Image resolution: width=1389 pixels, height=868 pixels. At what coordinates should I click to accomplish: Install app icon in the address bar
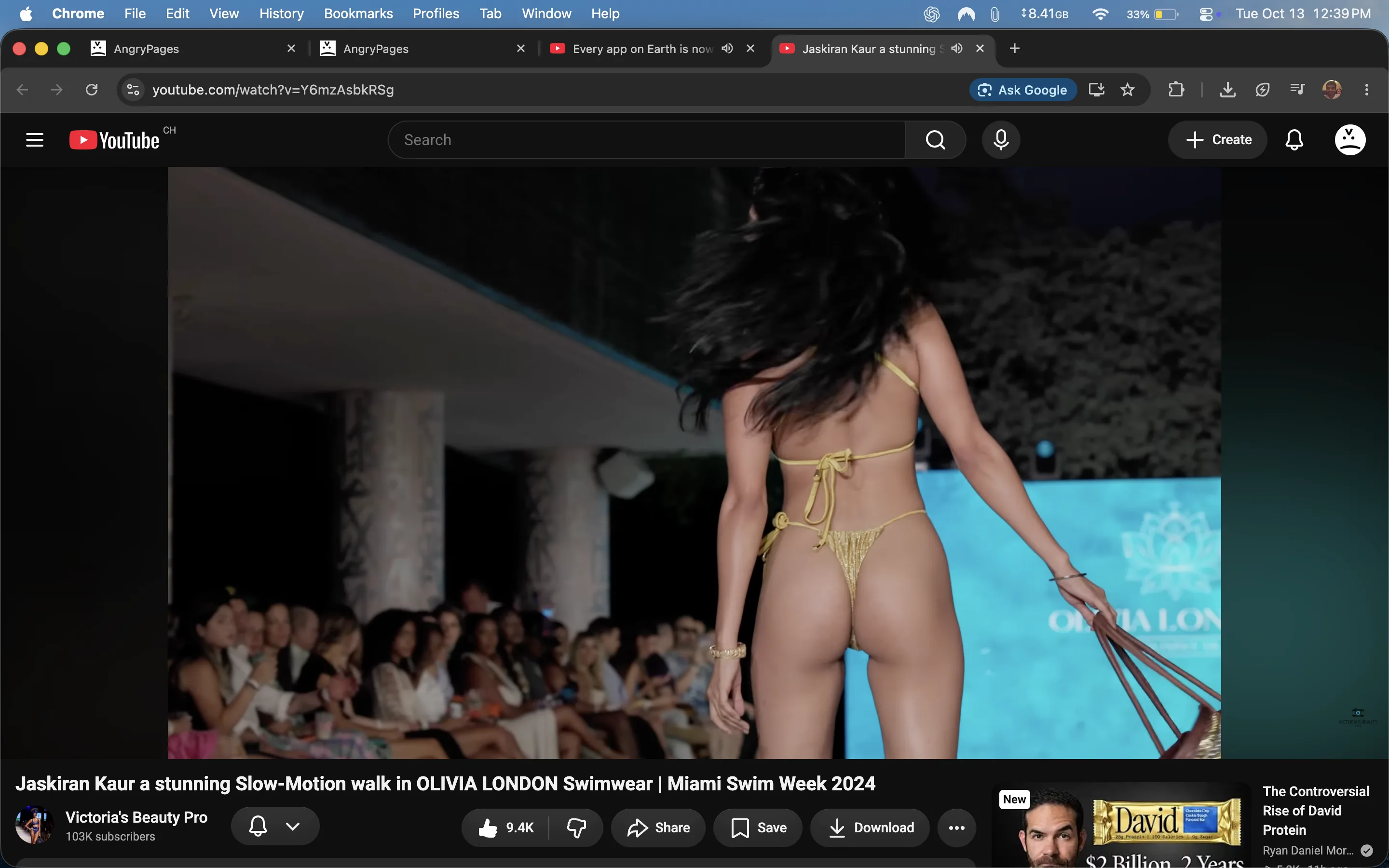tap(1096, 90)
